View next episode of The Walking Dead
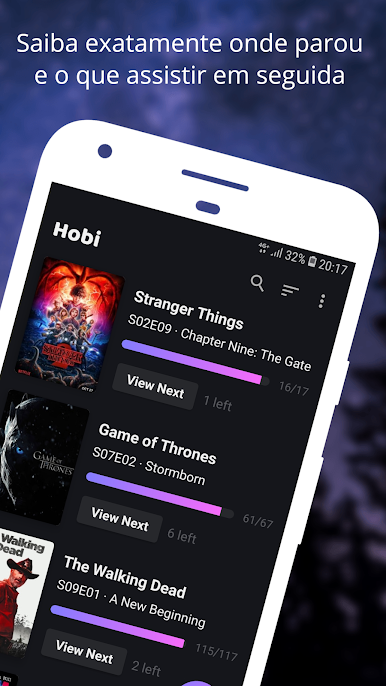386x686 pixels. tap(84, 652)
